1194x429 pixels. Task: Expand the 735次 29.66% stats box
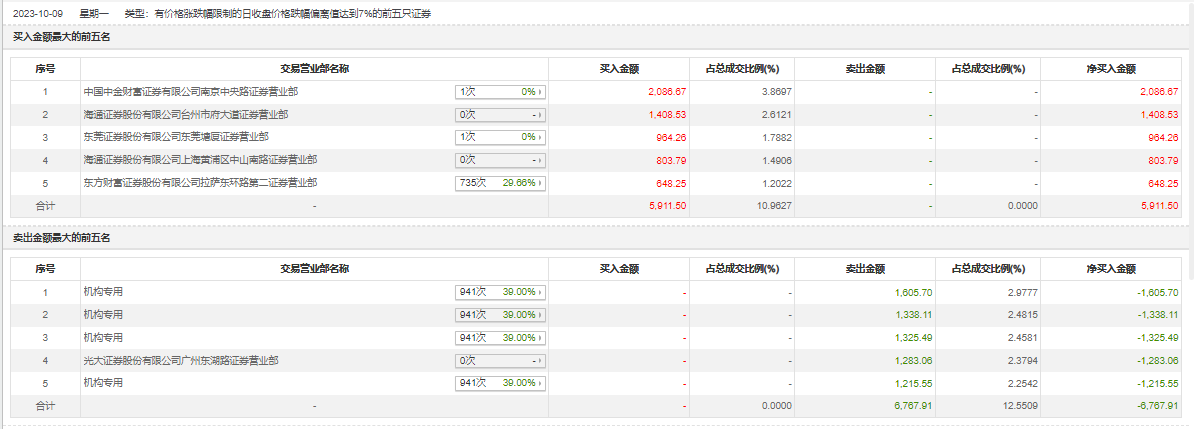click(x=500, y=183)
